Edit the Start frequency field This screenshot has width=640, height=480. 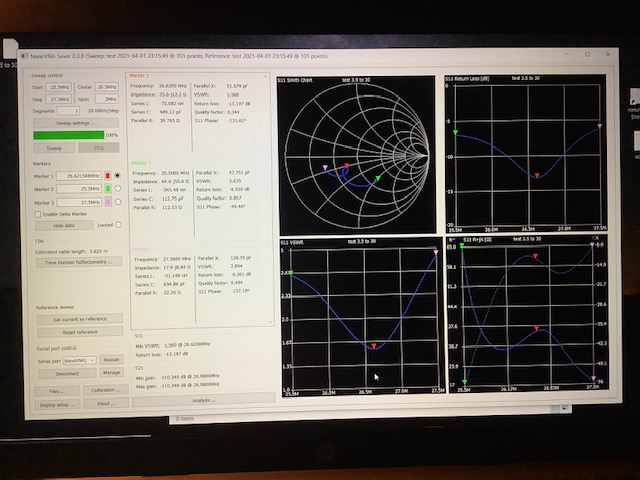coord(59,87)
